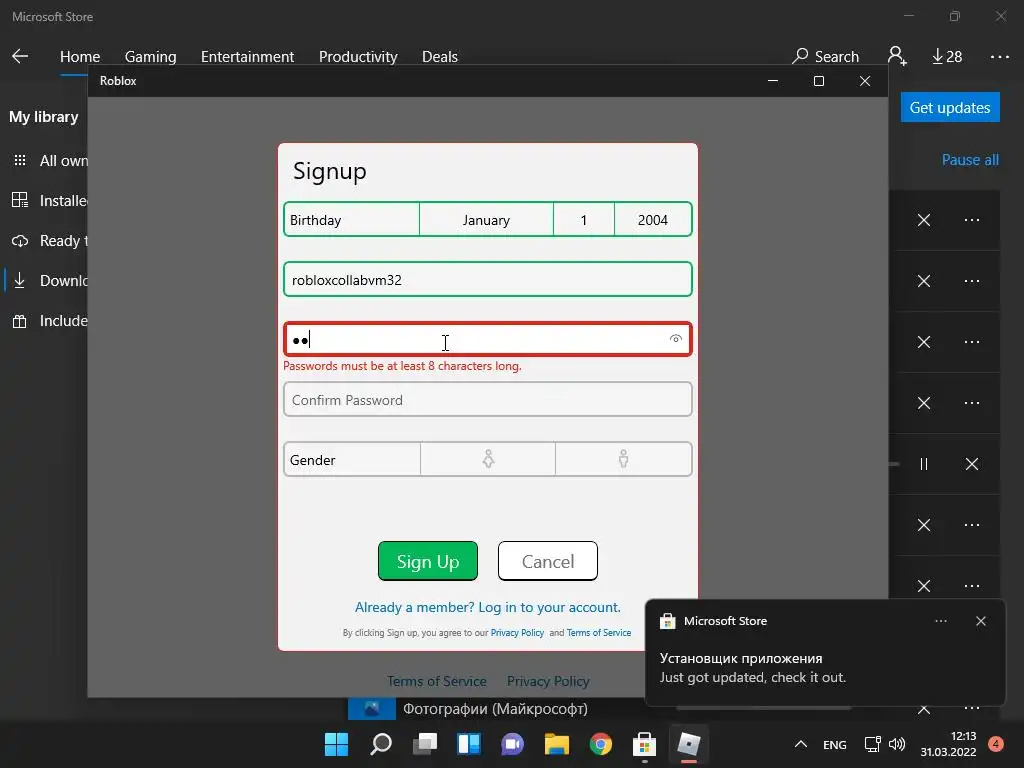Open notification center badge showing 4

996,744
